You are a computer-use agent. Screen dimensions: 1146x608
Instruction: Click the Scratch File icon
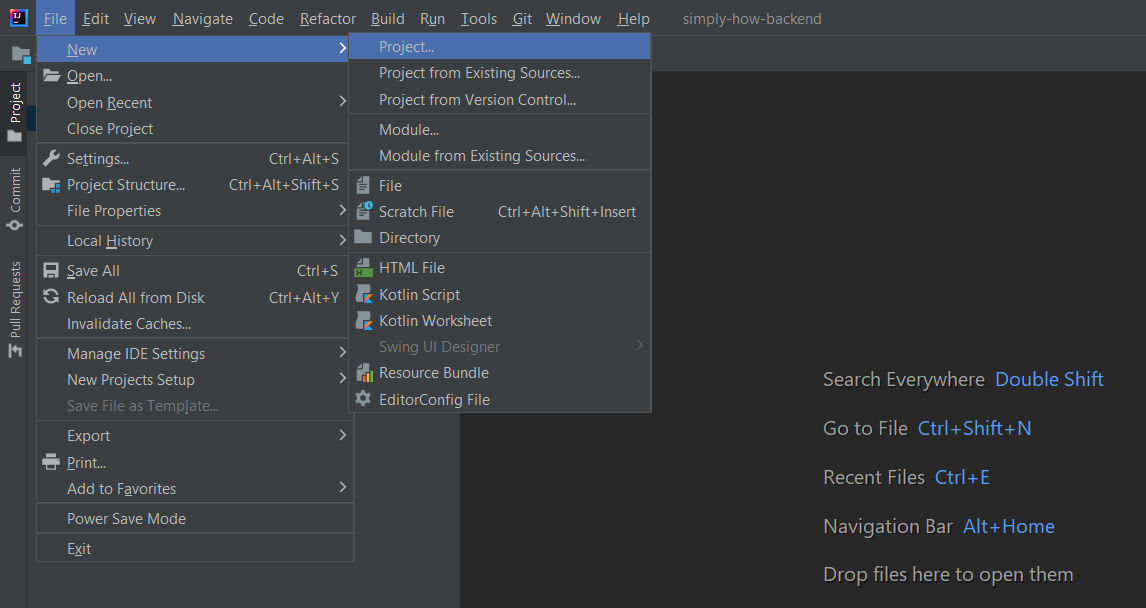(364, 211)
